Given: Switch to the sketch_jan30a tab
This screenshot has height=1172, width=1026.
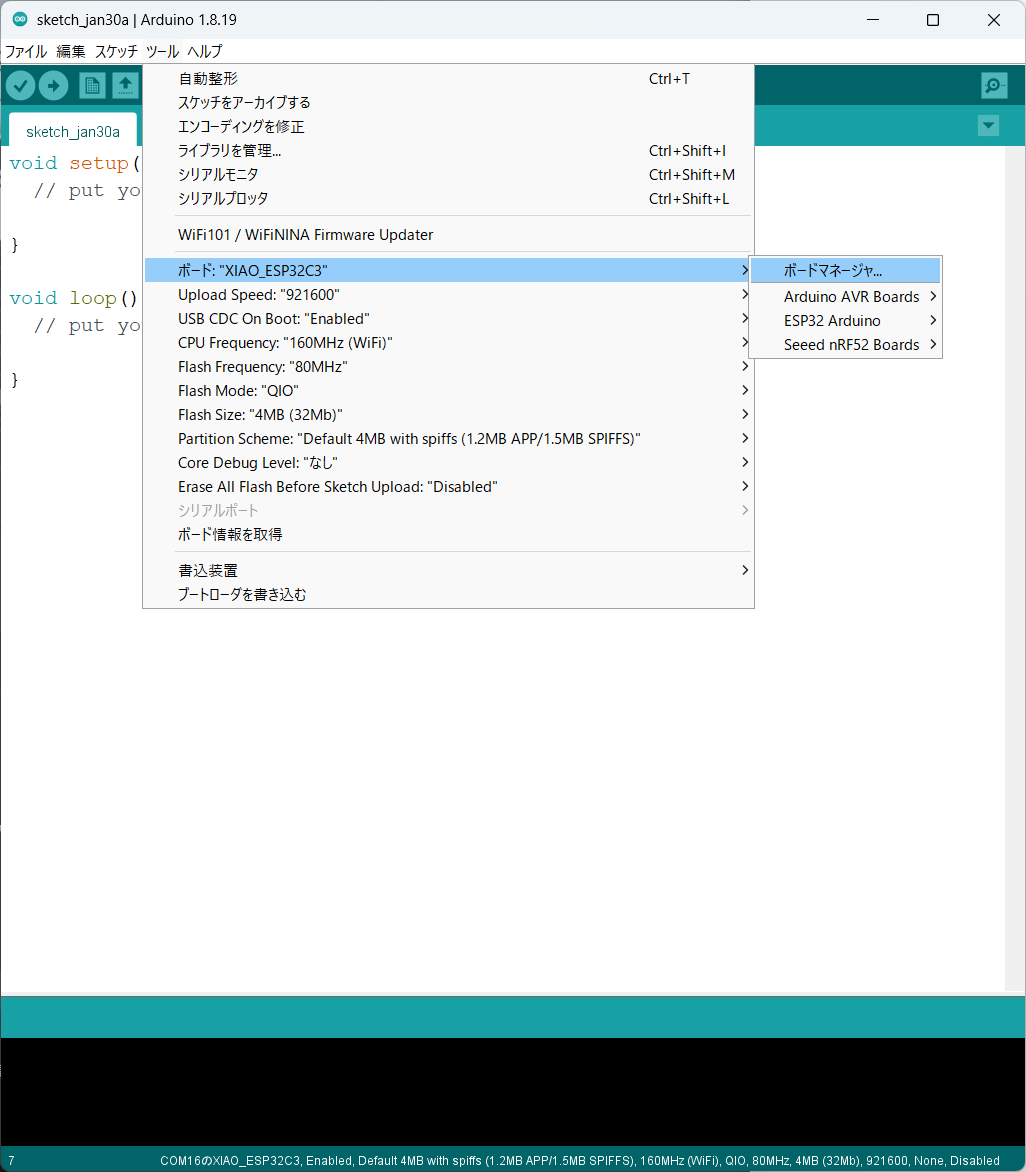Looking at the screenshot, I should 73,132.
